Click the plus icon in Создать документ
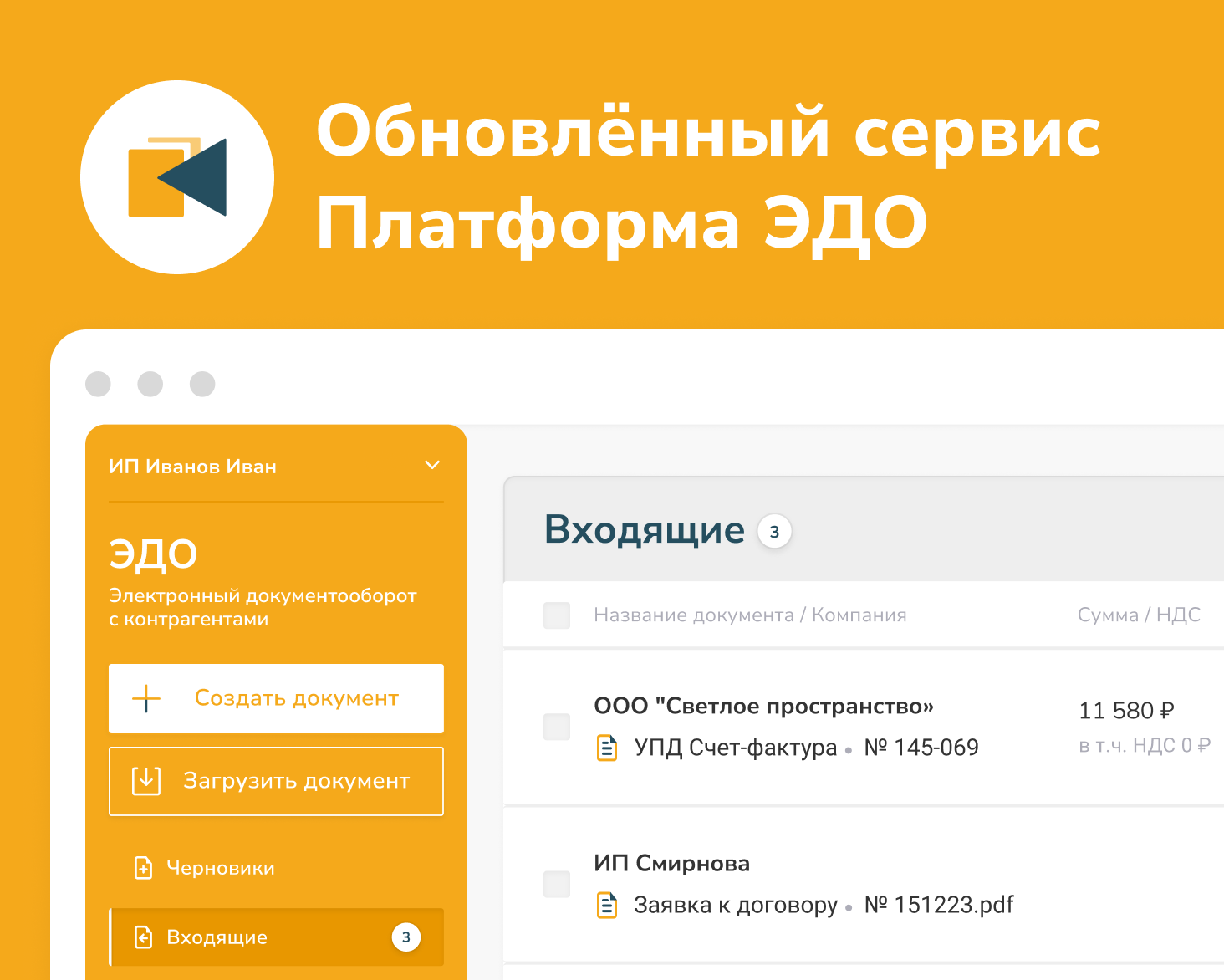Image resolution: width=1224 pixels, height=980 pixels. 146,698
